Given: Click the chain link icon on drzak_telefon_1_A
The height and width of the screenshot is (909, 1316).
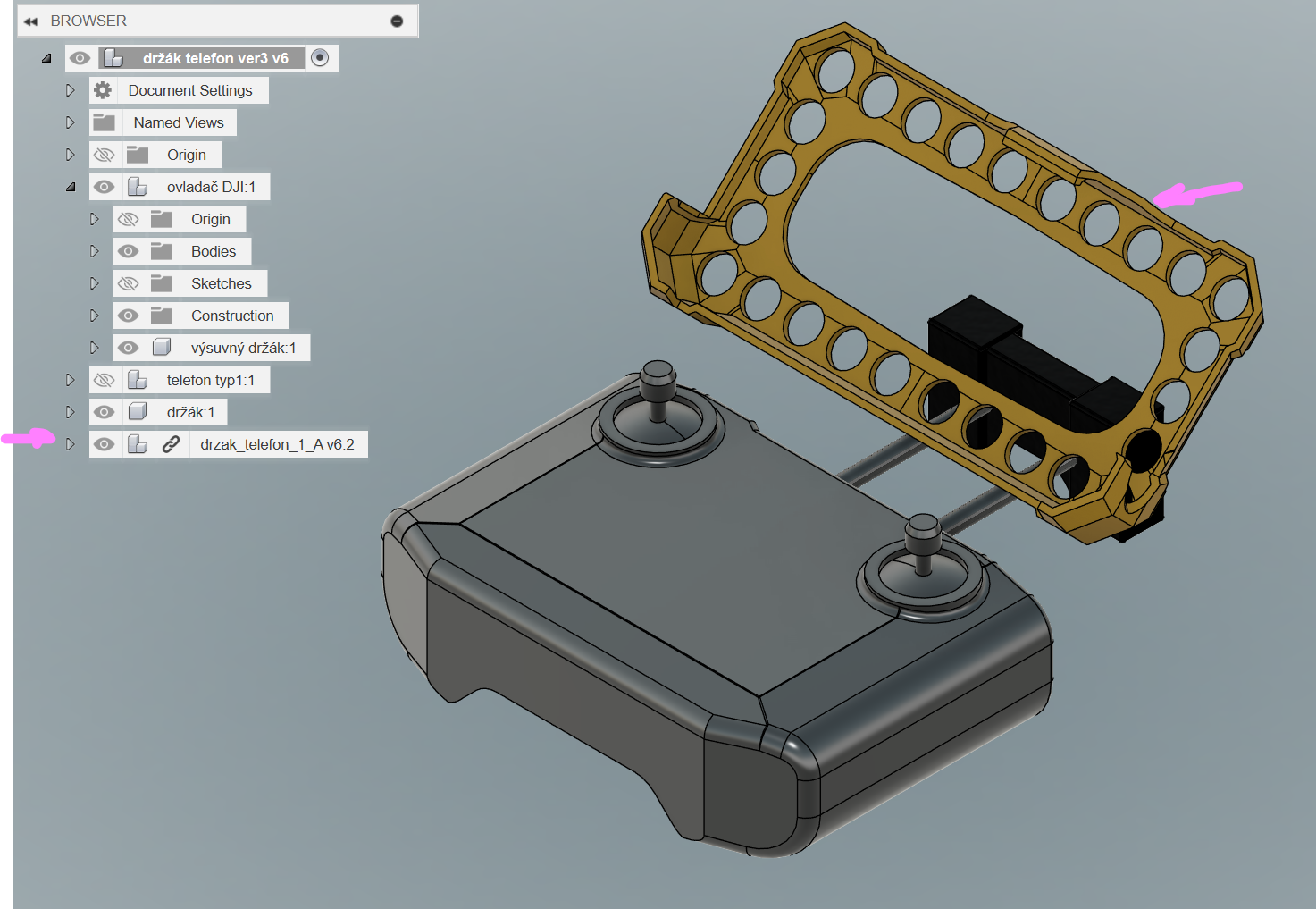Looking at the screenshot, I should pyautogui.click(x=171, y=444).
